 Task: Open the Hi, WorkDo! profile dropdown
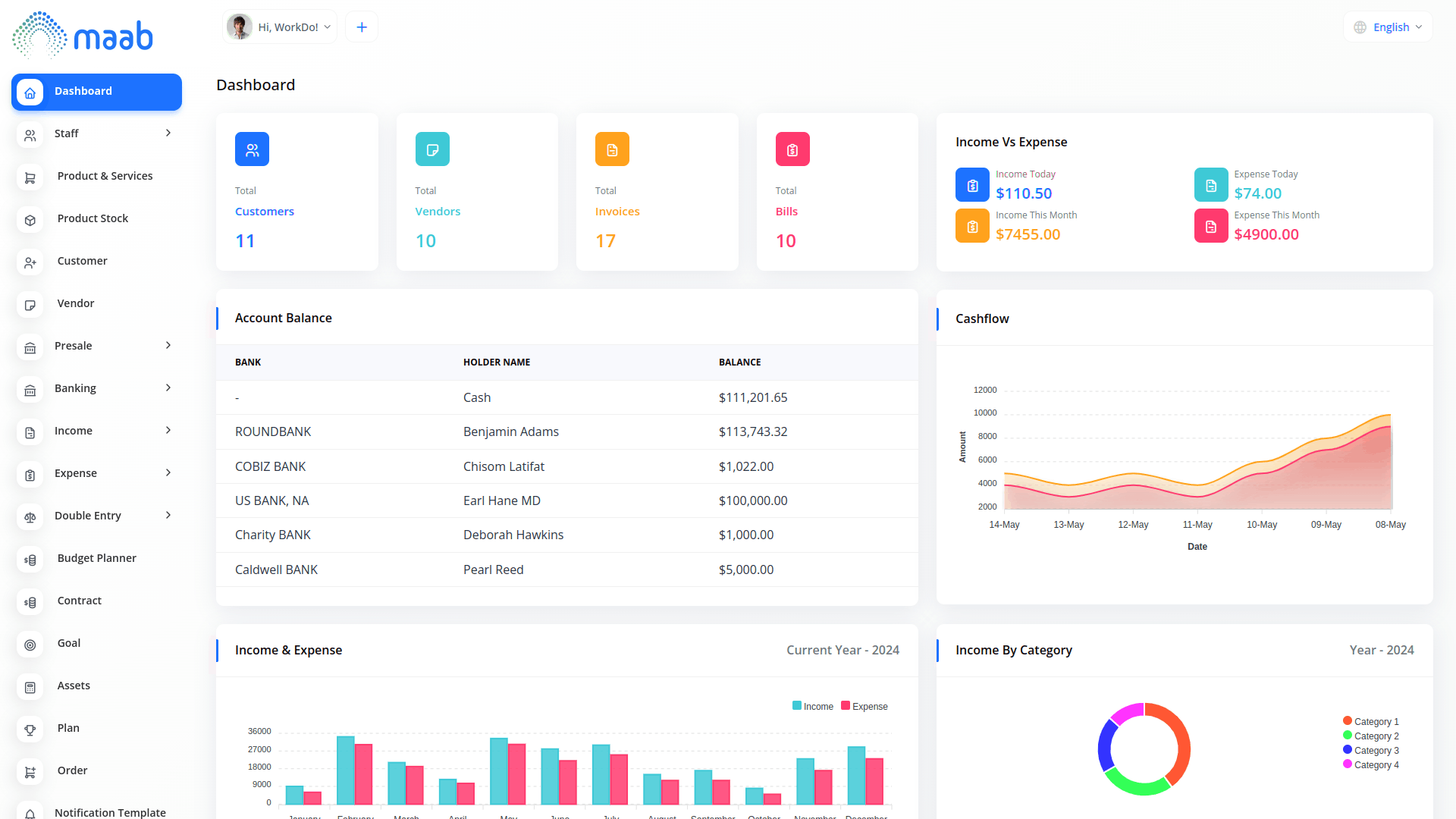tap(281, 27)
